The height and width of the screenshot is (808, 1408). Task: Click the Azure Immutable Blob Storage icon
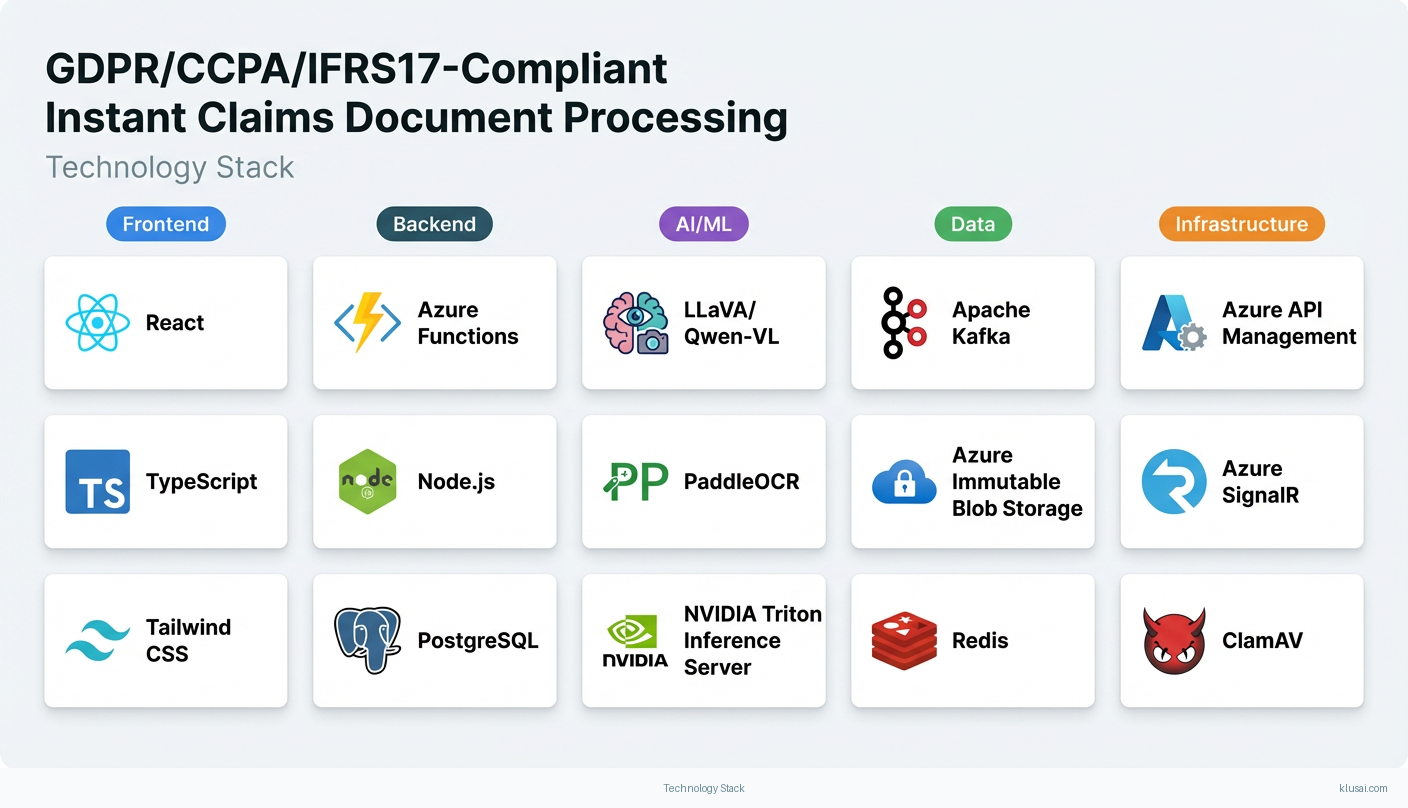coord(904,481)
